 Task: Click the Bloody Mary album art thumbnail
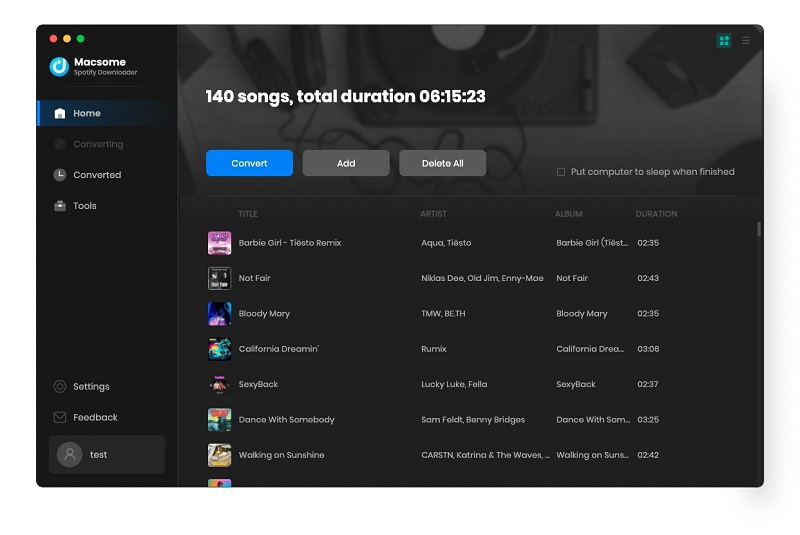[219, 314]
